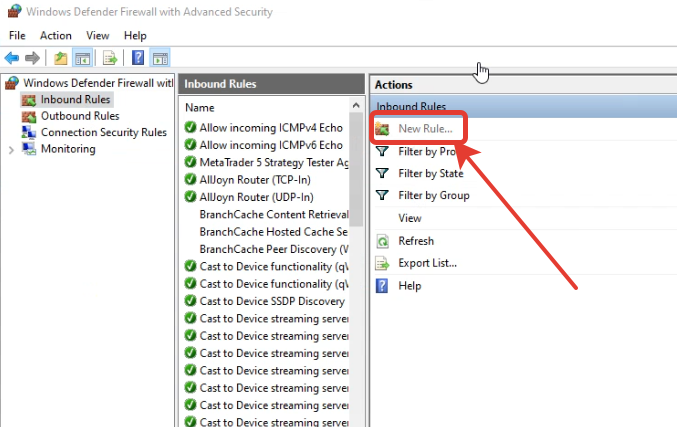Click the Export List toolbar icon
Screen dimensions: 677x427
[x=110, y=58]
